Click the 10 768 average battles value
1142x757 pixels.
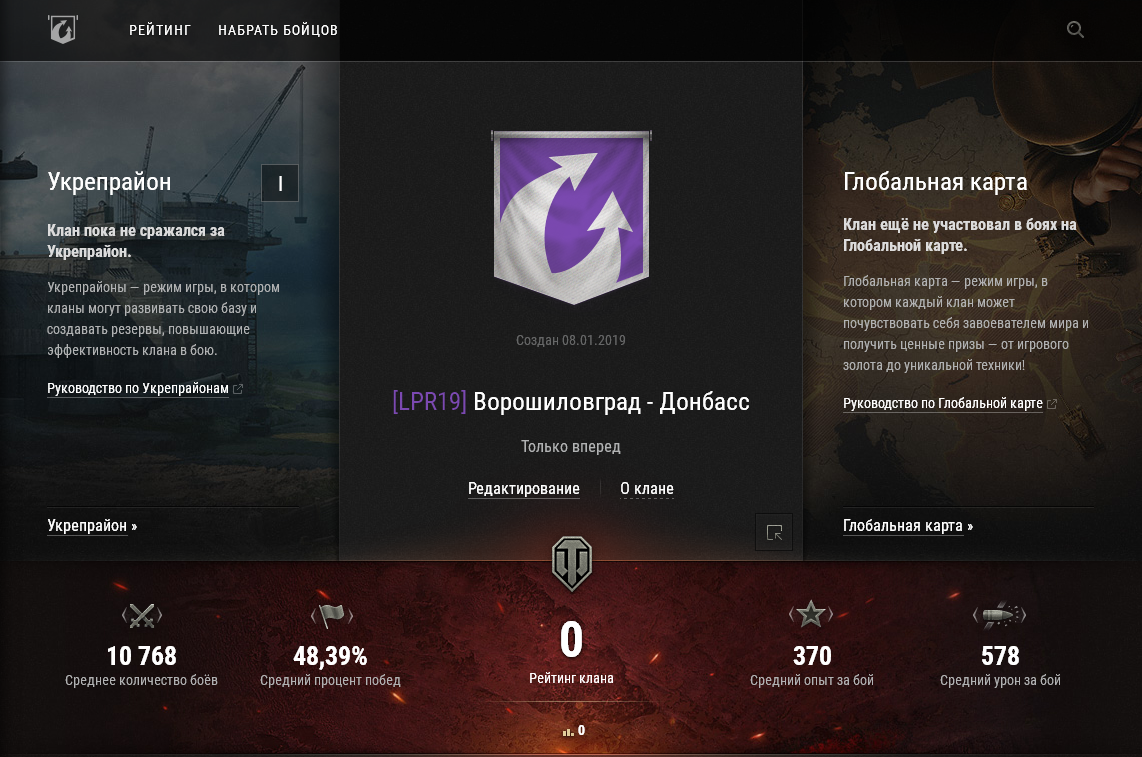tap(141, 656)
